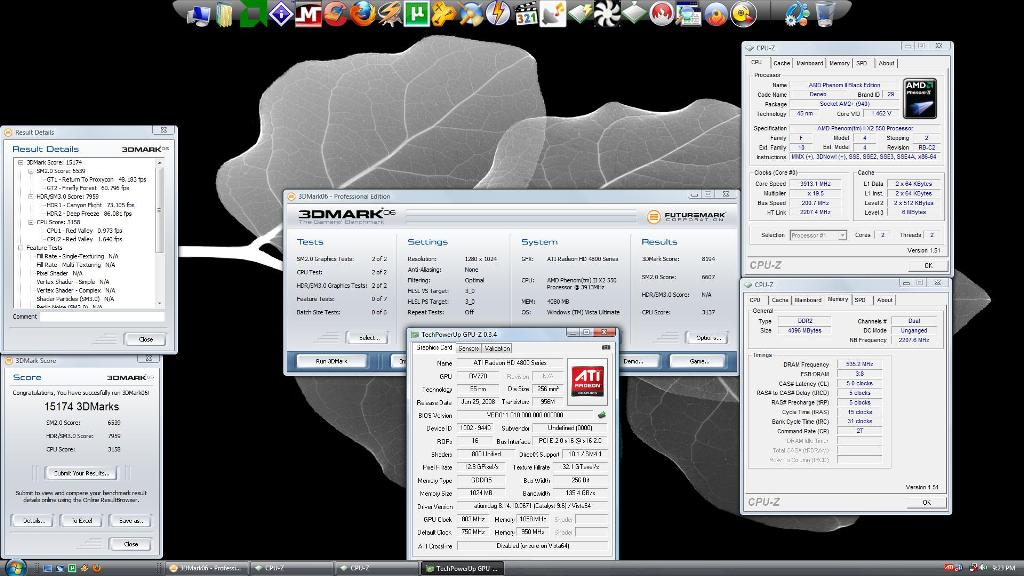Click Close in Result Details window
The width and height of the screenshot is (1024, 576).
145,340
